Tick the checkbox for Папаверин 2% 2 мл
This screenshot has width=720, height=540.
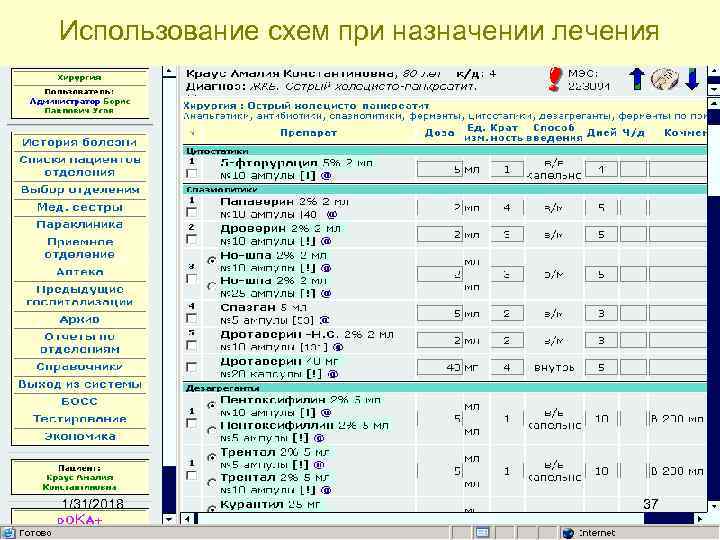pos(192,213)
